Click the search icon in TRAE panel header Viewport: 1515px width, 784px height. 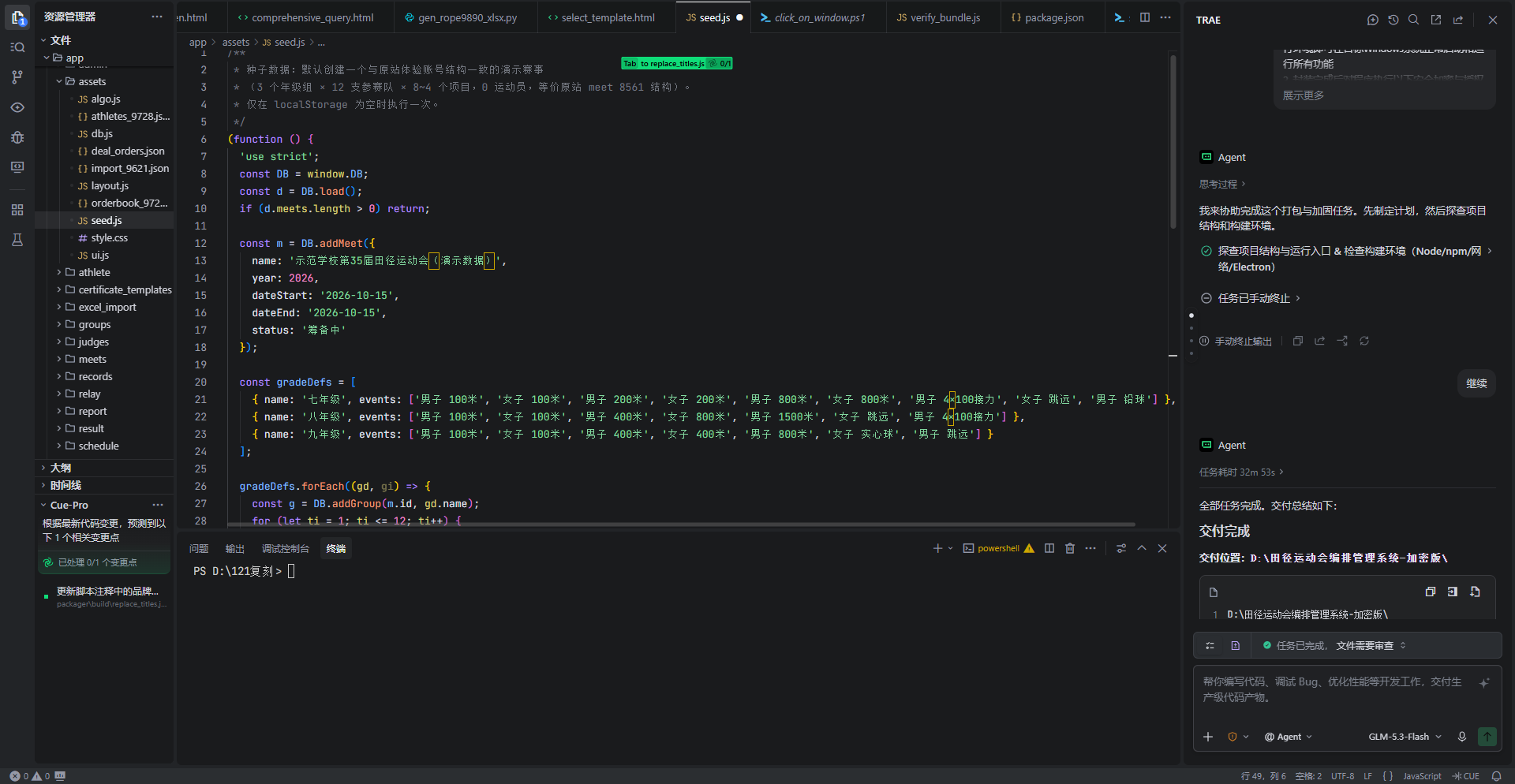[x=1414, y=20]
